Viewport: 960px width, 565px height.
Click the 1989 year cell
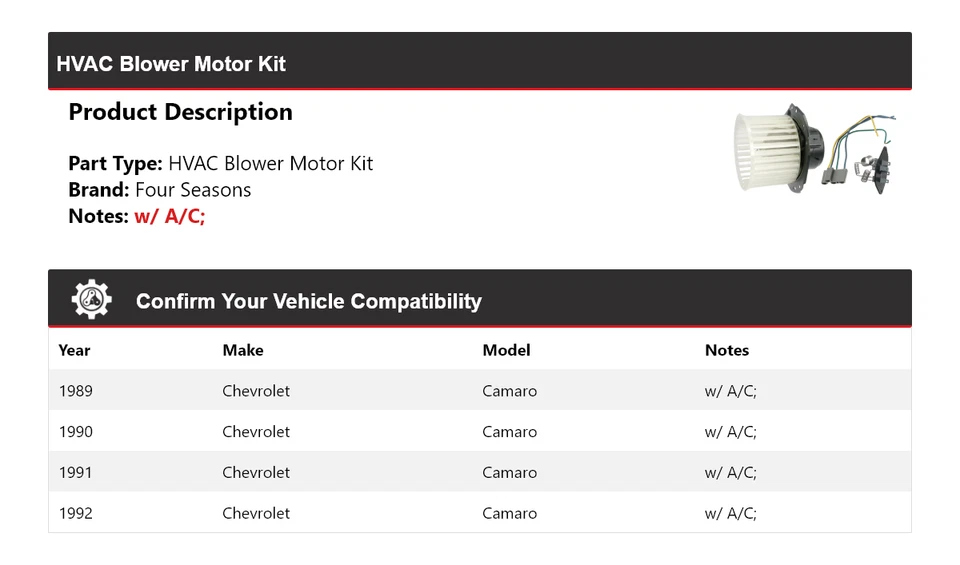[x=76, y=391]
